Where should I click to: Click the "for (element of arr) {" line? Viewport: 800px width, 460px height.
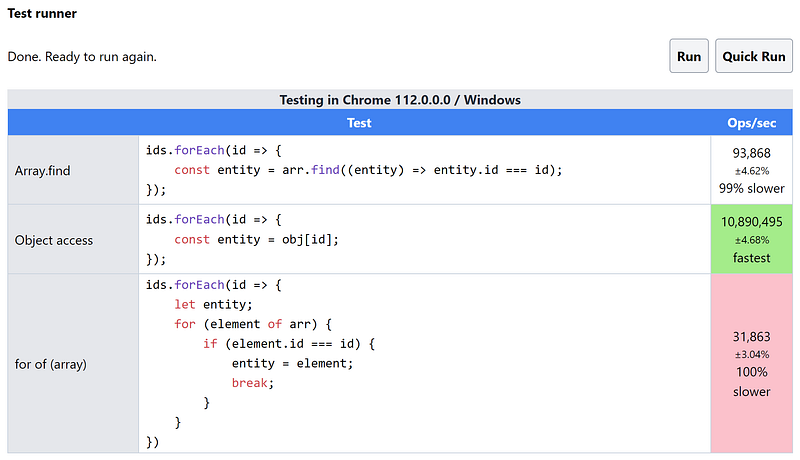[x=253, y=324]
